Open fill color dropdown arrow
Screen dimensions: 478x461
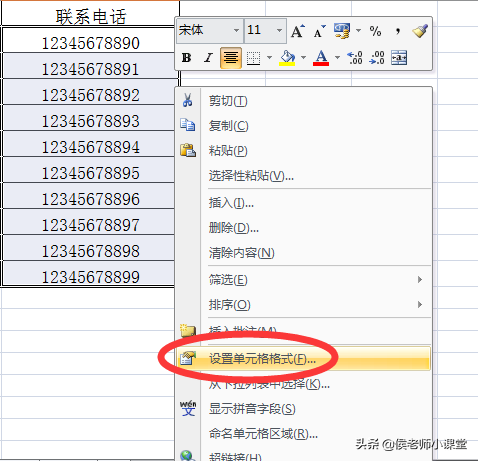coord(303,58)
